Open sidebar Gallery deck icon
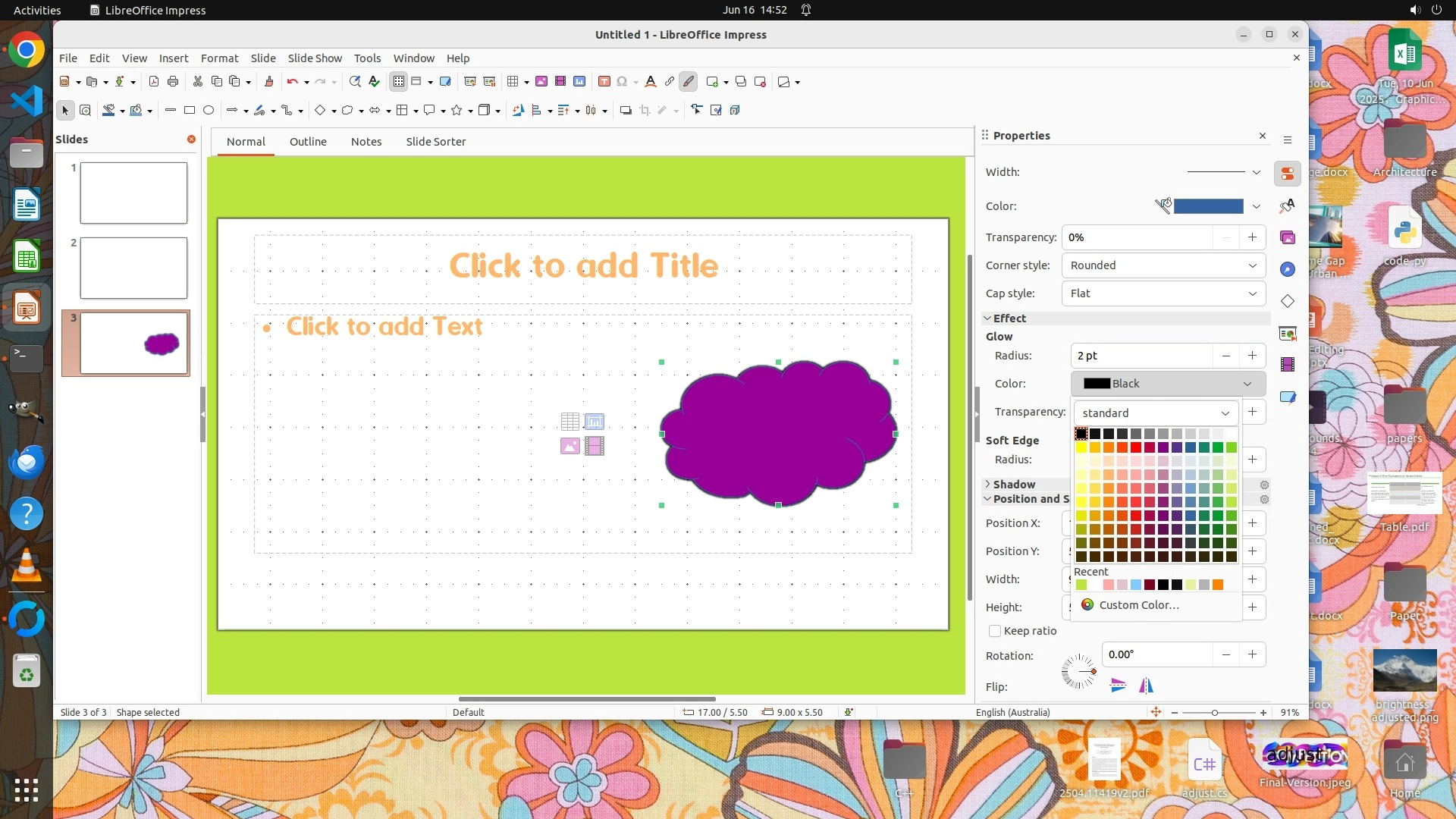This screenshot has width=1456, height=819. tap(1288, 238)
